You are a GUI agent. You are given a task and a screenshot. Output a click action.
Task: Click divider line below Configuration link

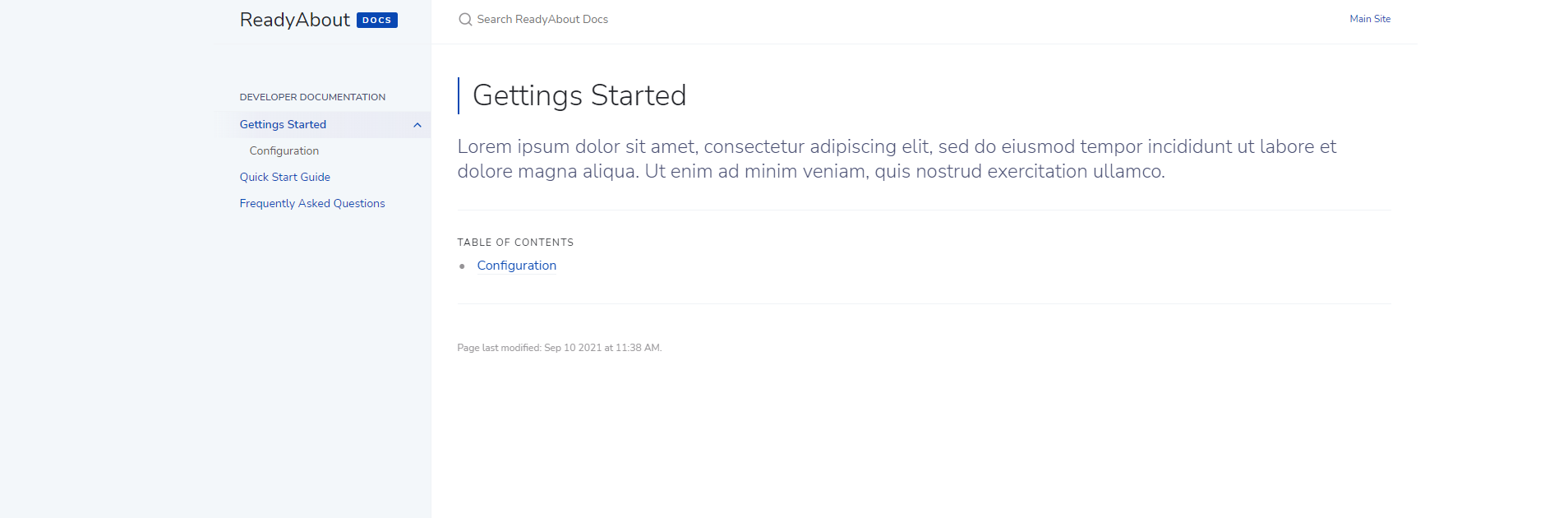coord(924,303)
